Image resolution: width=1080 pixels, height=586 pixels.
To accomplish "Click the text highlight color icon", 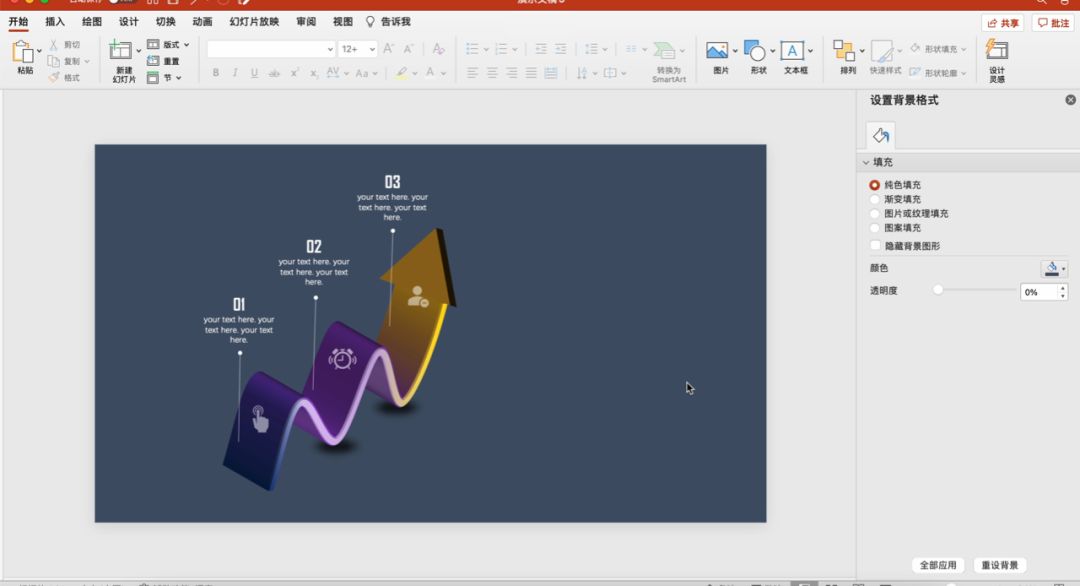I will [x=402, y=73].
